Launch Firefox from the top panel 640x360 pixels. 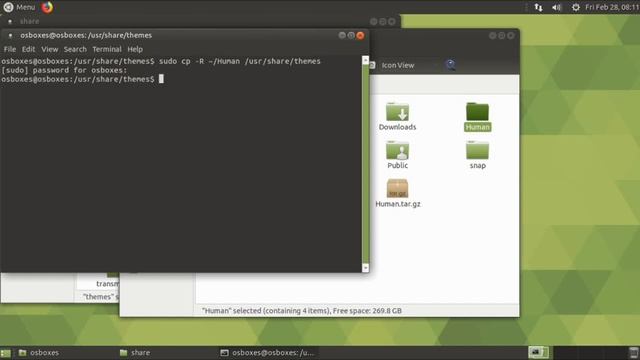47,7
